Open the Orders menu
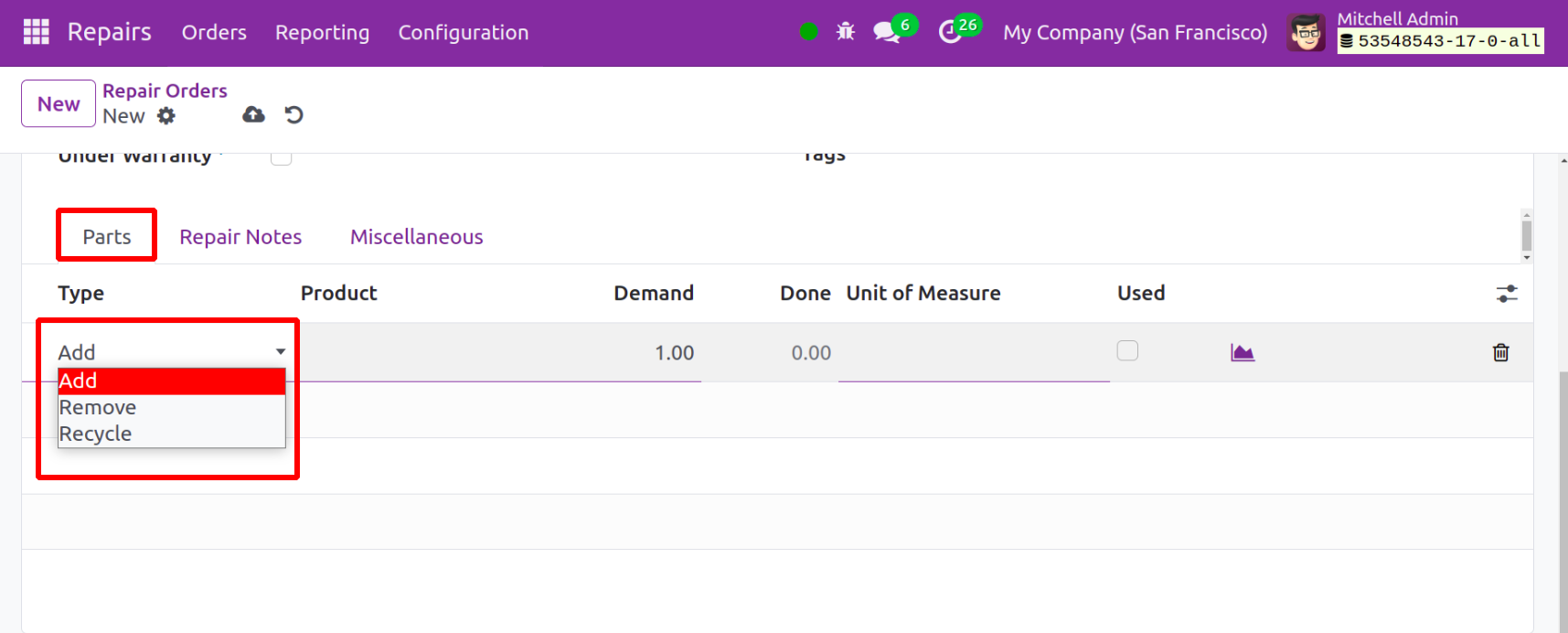1568x633 pixels. point(214,33)
